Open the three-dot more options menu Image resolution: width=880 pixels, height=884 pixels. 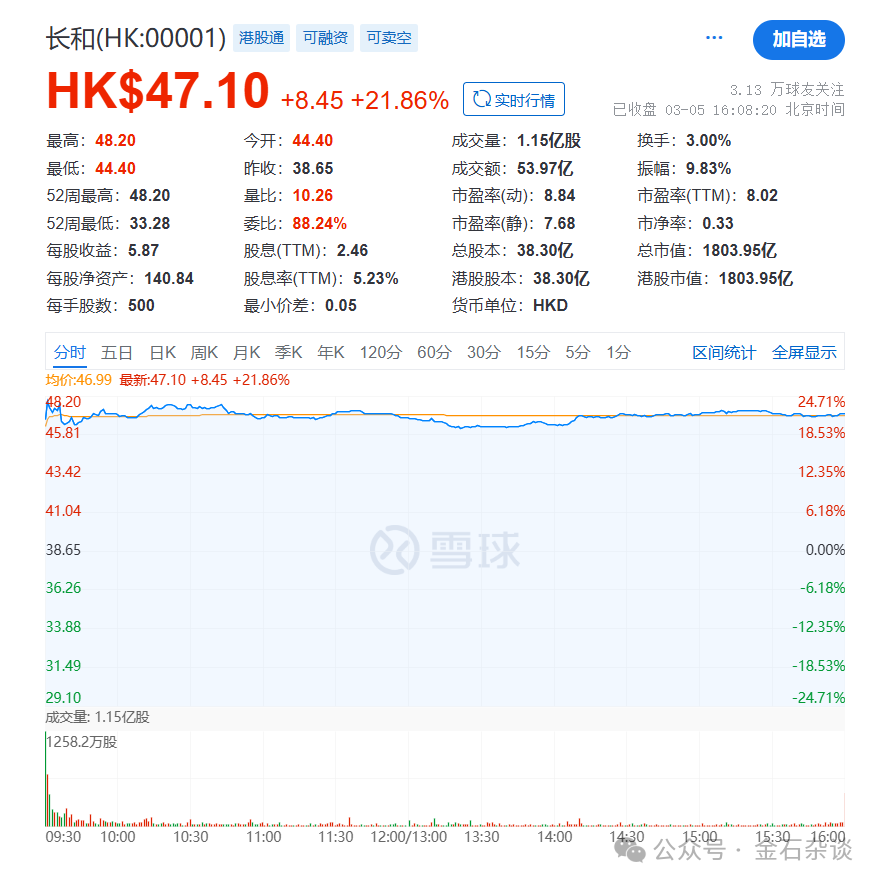[x=714, y=38]
